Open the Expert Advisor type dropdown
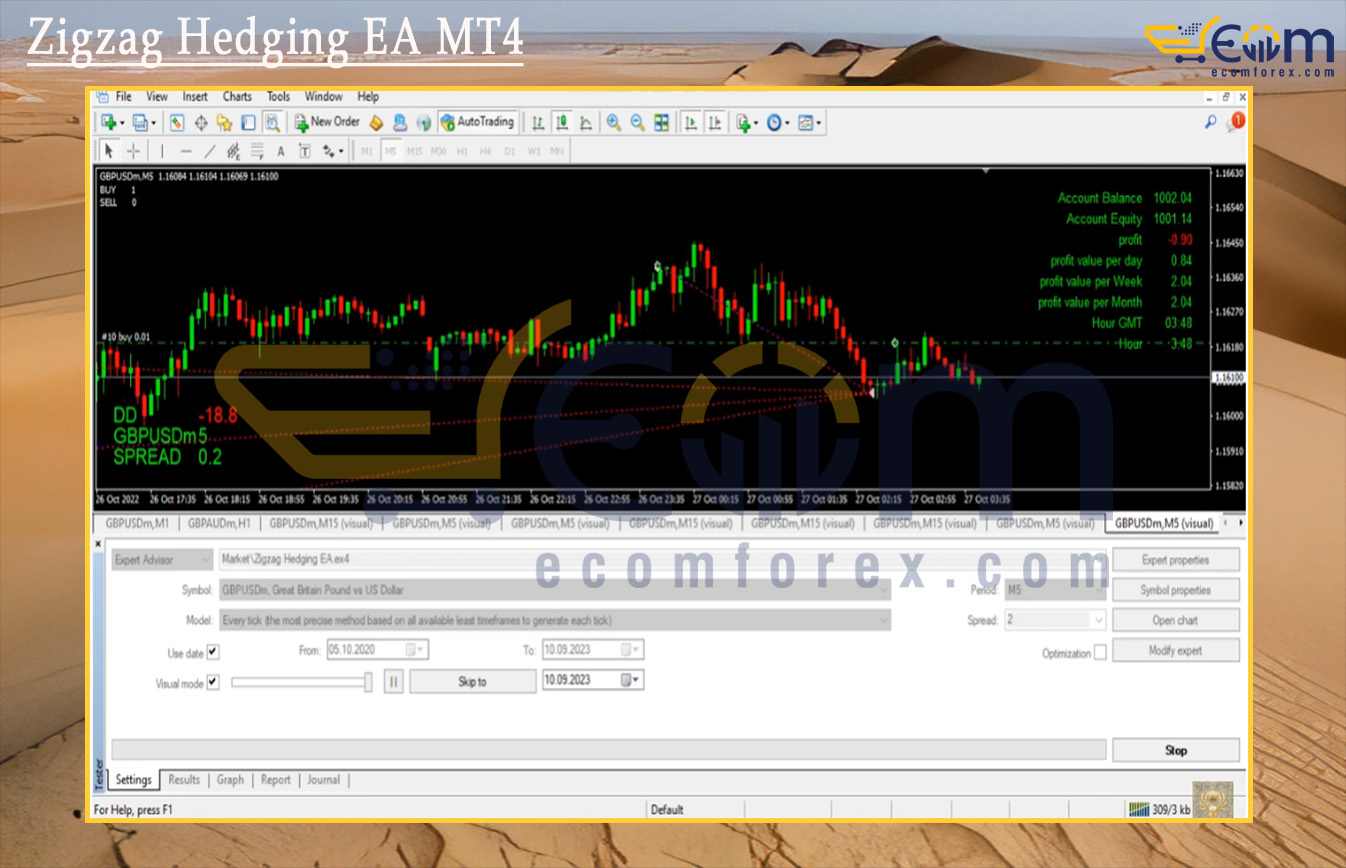Screen dimensions: 1346x868 [x=205, y=560]
